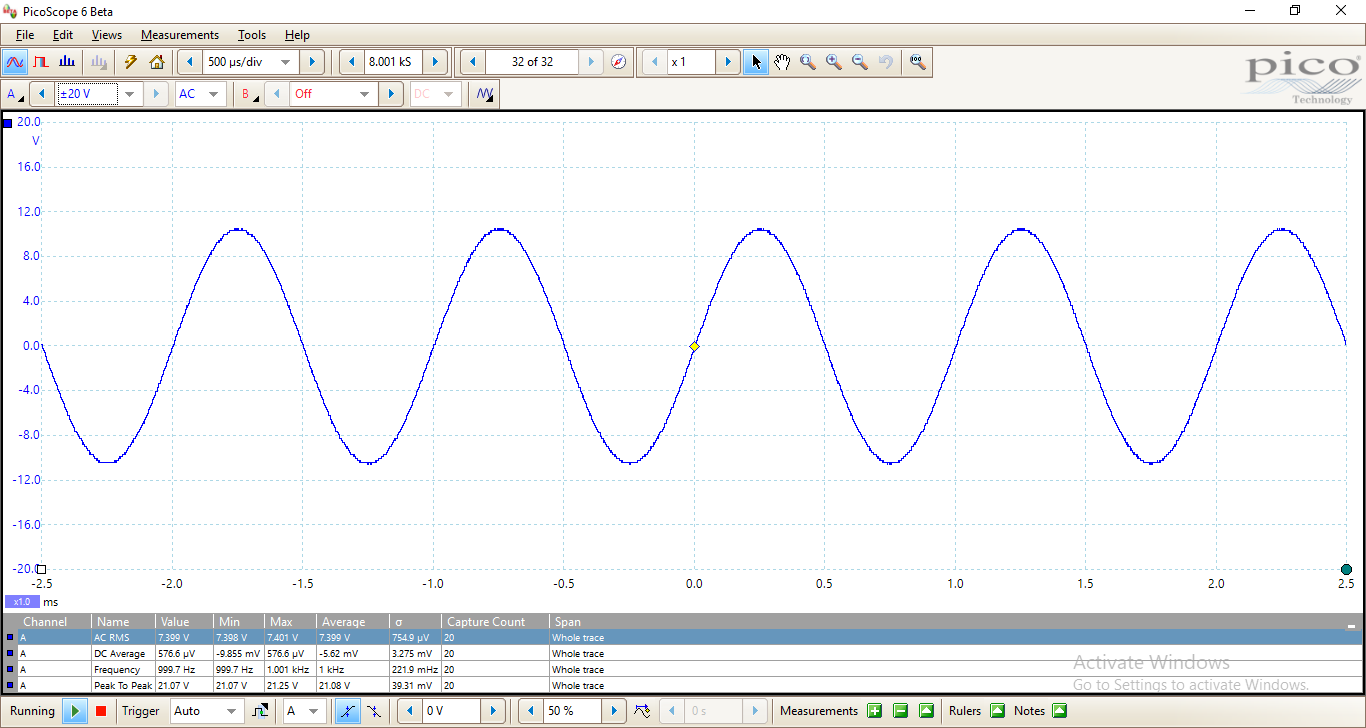
Task: Open the File menu
Action: pyautogui.click(x=25, y=35)
